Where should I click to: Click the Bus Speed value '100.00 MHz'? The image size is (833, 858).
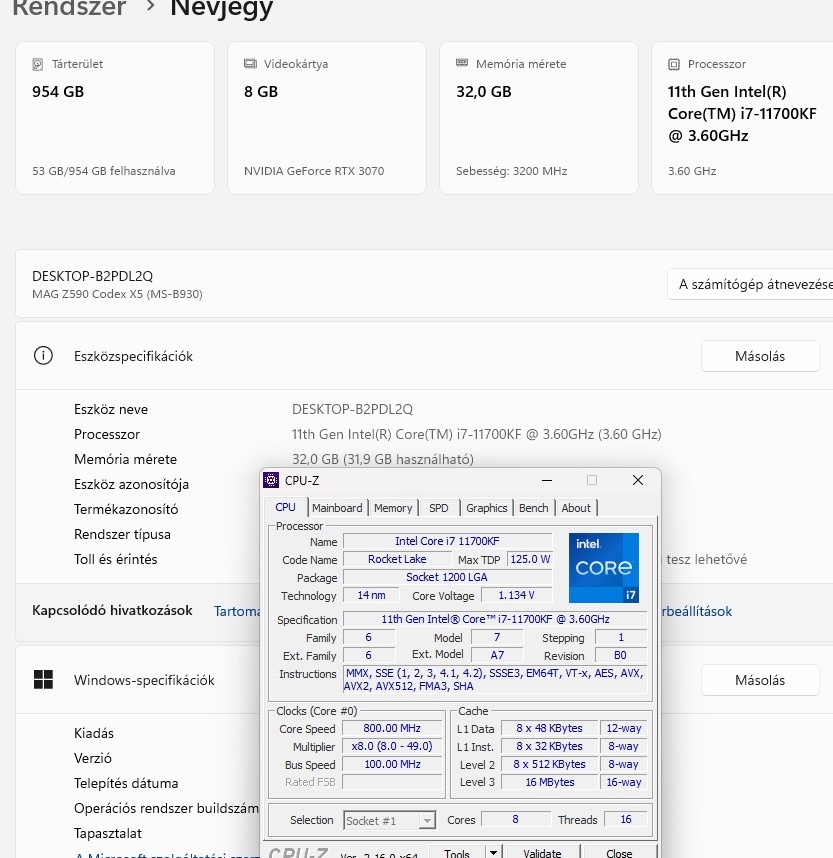coord(392,764)
